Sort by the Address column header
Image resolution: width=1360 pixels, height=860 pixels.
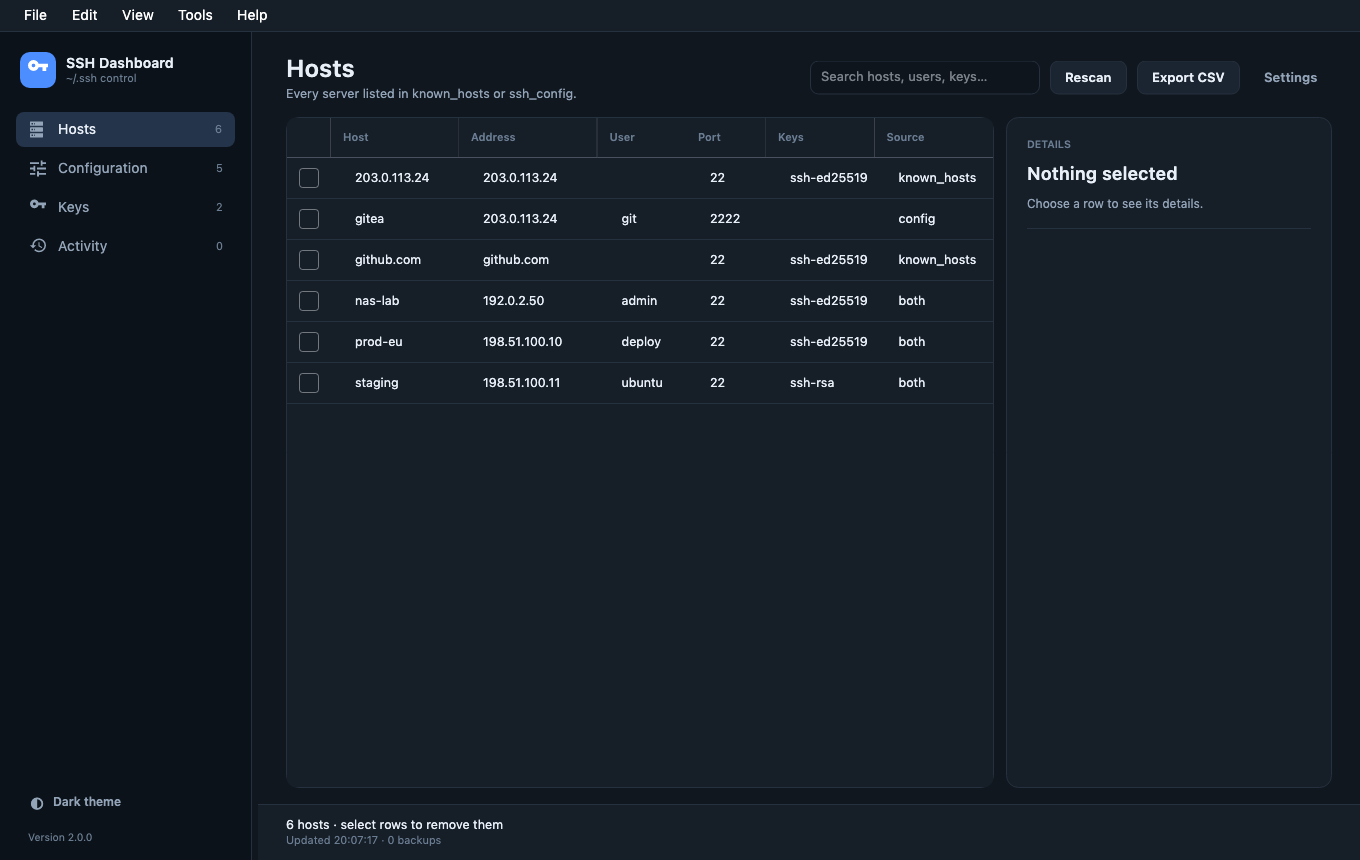527,137
